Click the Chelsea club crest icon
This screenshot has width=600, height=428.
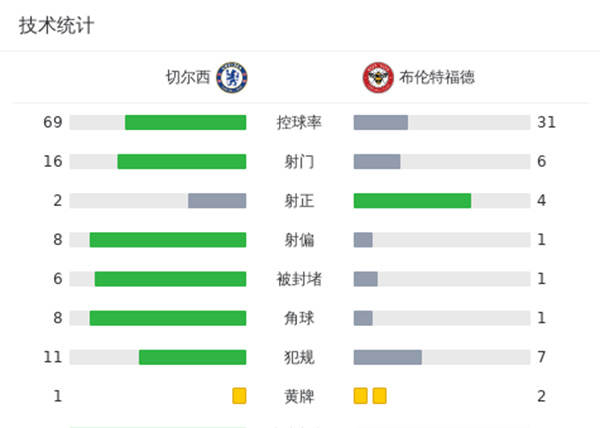tap(233, 77)
